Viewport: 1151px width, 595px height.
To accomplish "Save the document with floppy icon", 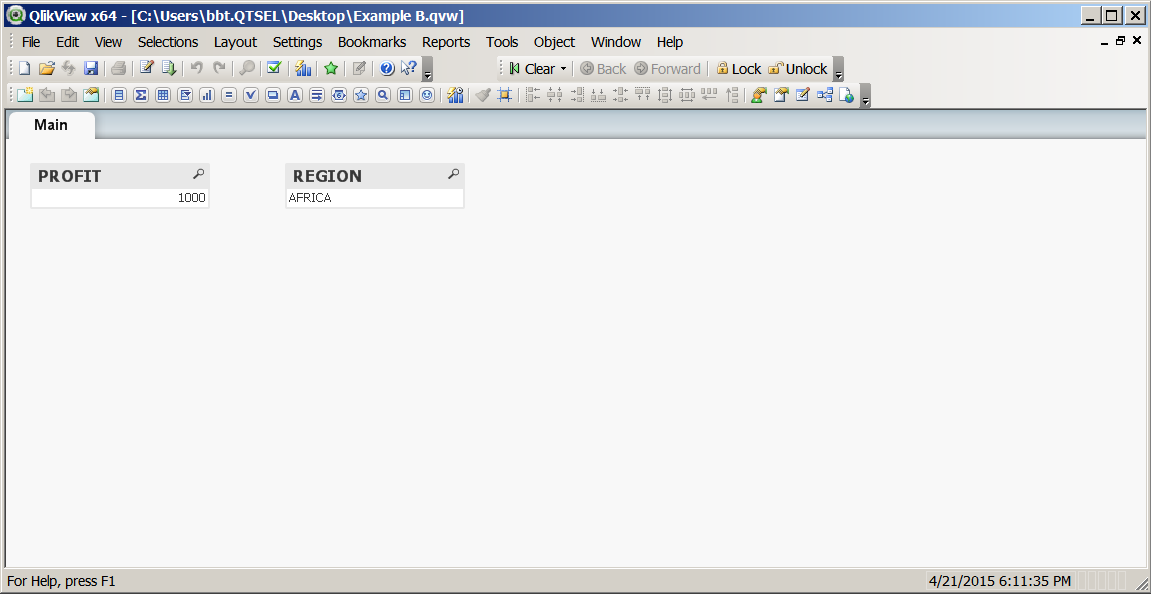I will 91,68.
